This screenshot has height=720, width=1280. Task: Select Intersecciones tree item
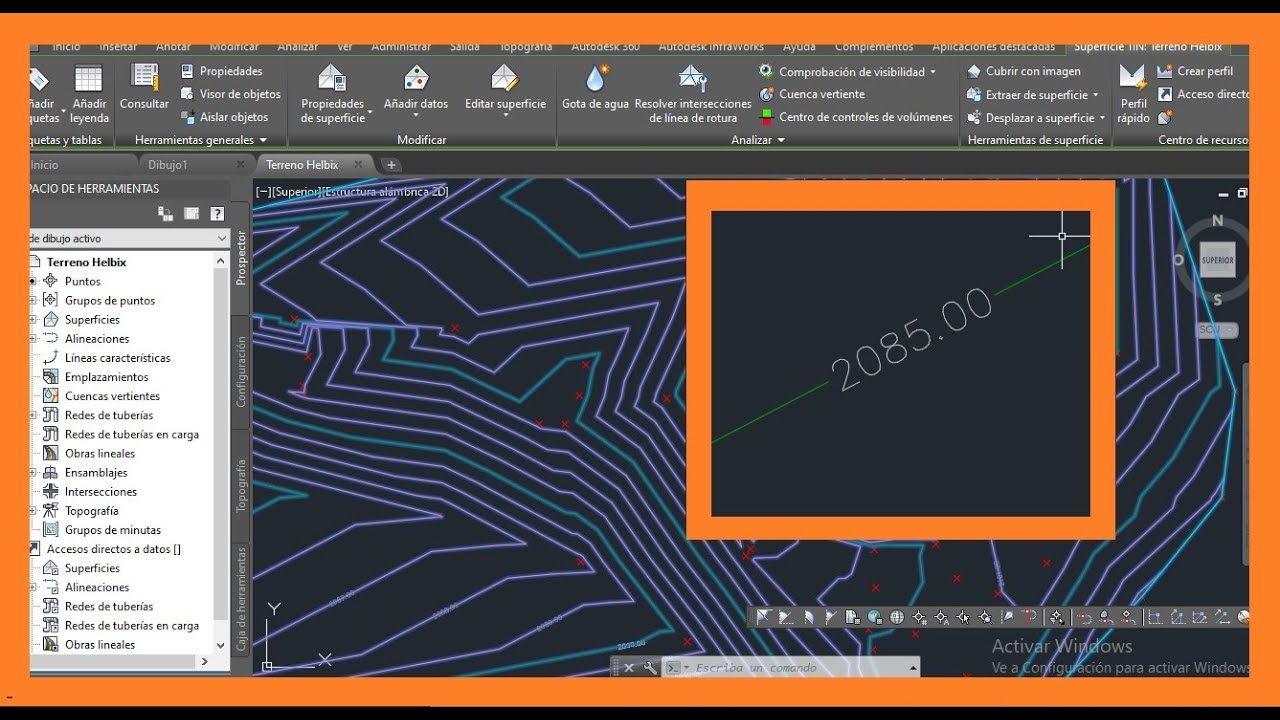coord(101,492)
